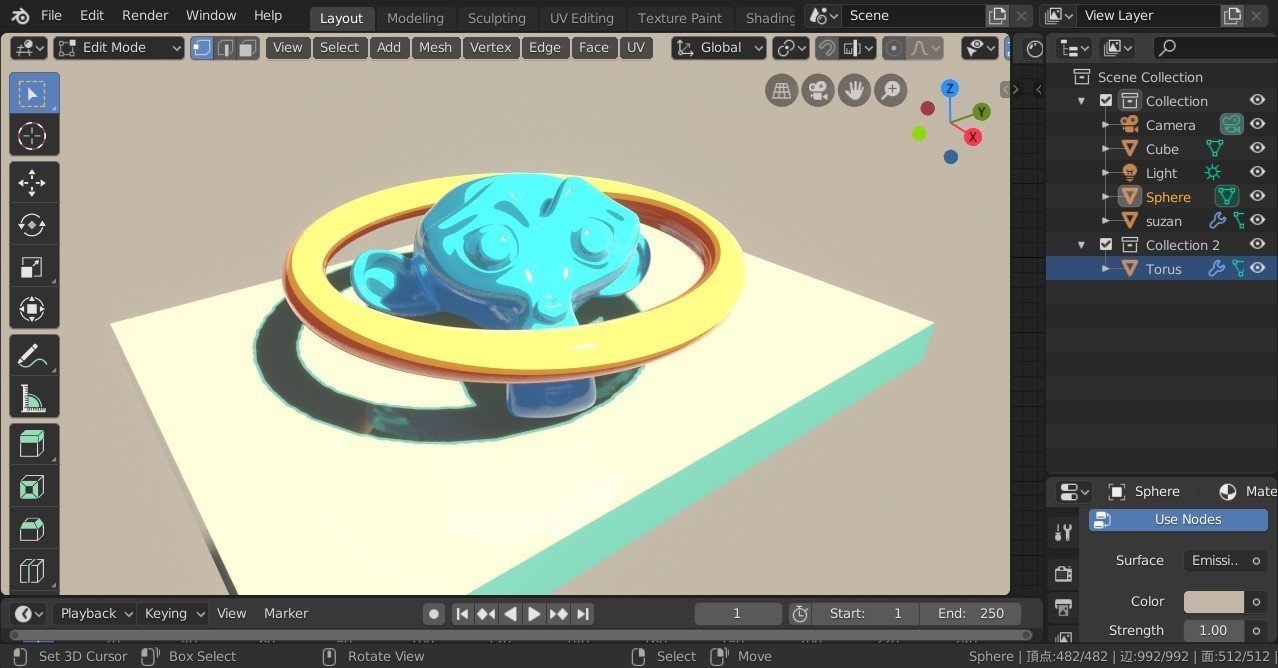Open the Edit Mode dropdown
Image resolution: width=1278 pixels, height=668 pixels.
[x=120, y=48]
